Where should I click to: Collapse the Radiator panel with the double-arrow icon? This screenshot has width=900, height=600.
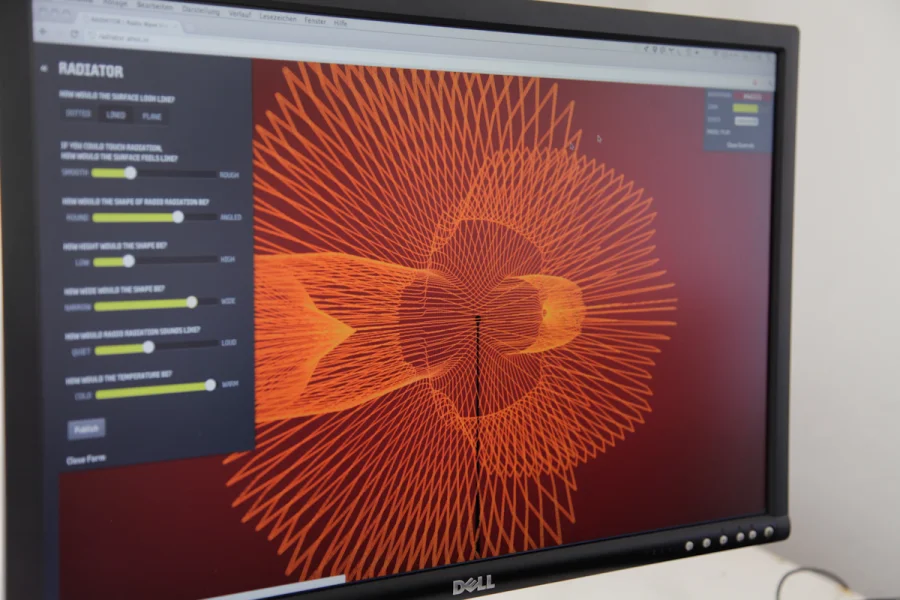43,68
